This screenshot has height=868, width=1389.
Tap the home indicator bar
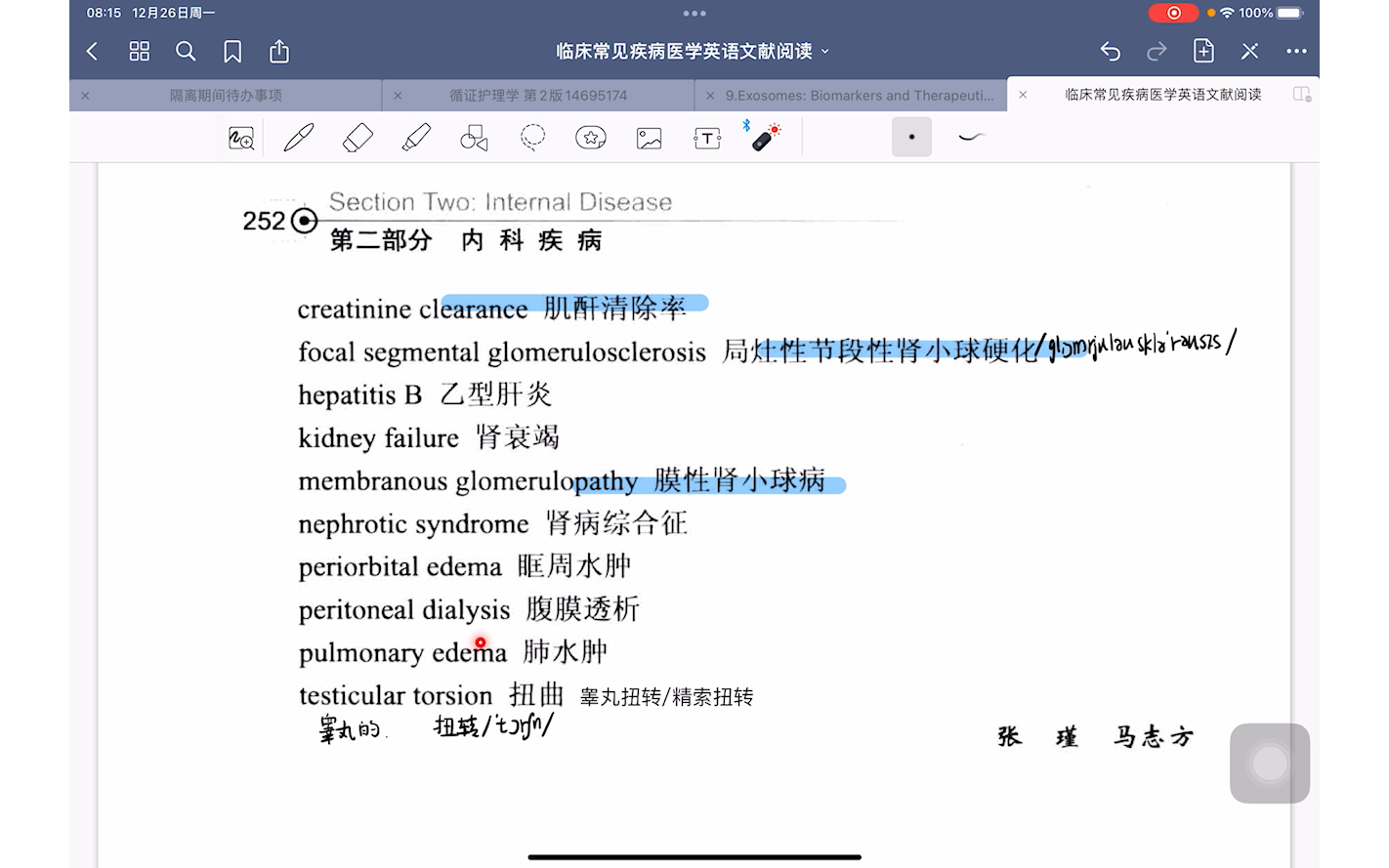pos(694,857)
